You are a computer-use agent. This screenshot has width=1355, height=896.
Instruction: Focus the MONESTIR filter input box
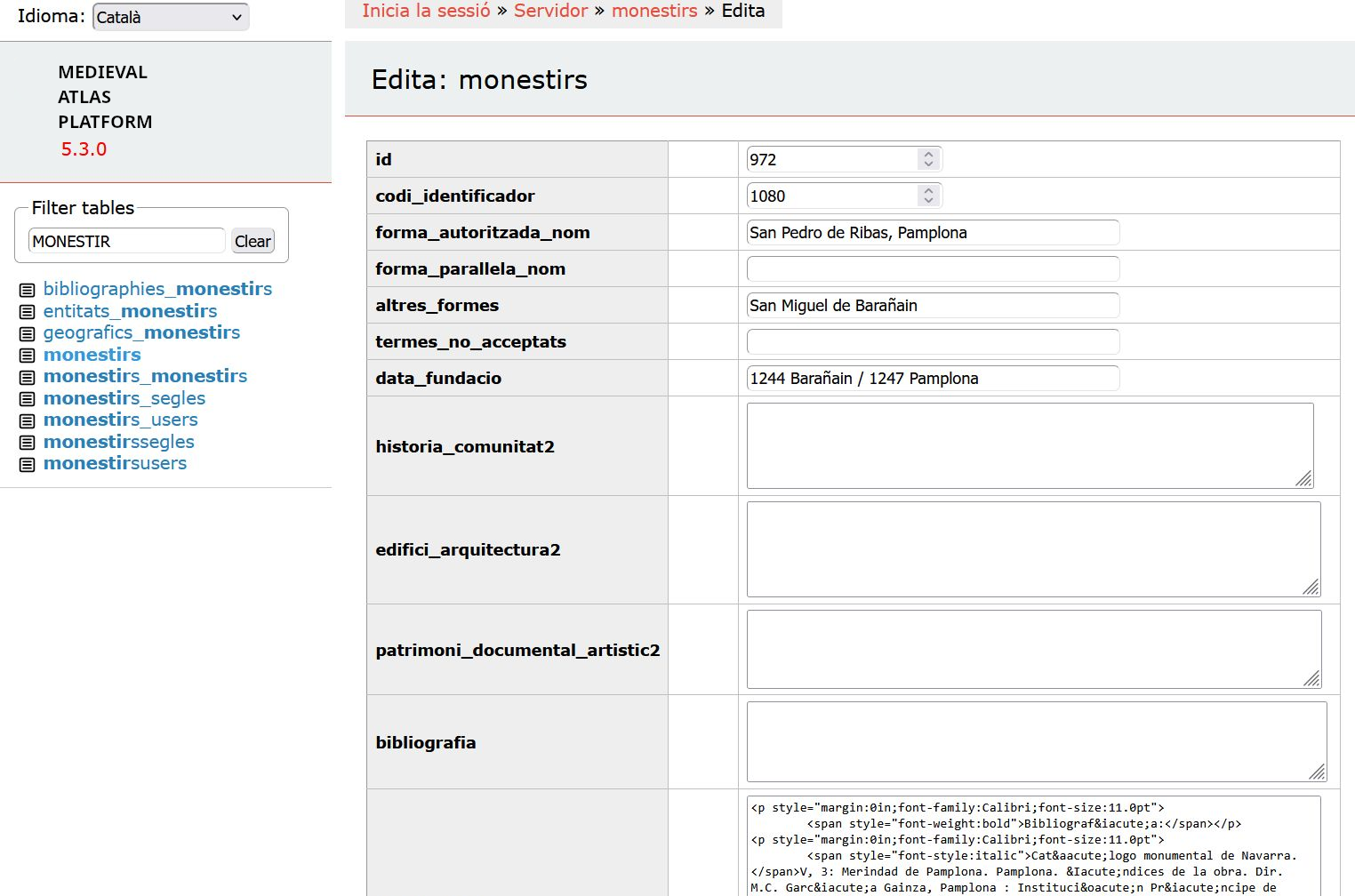click(126, 241)
